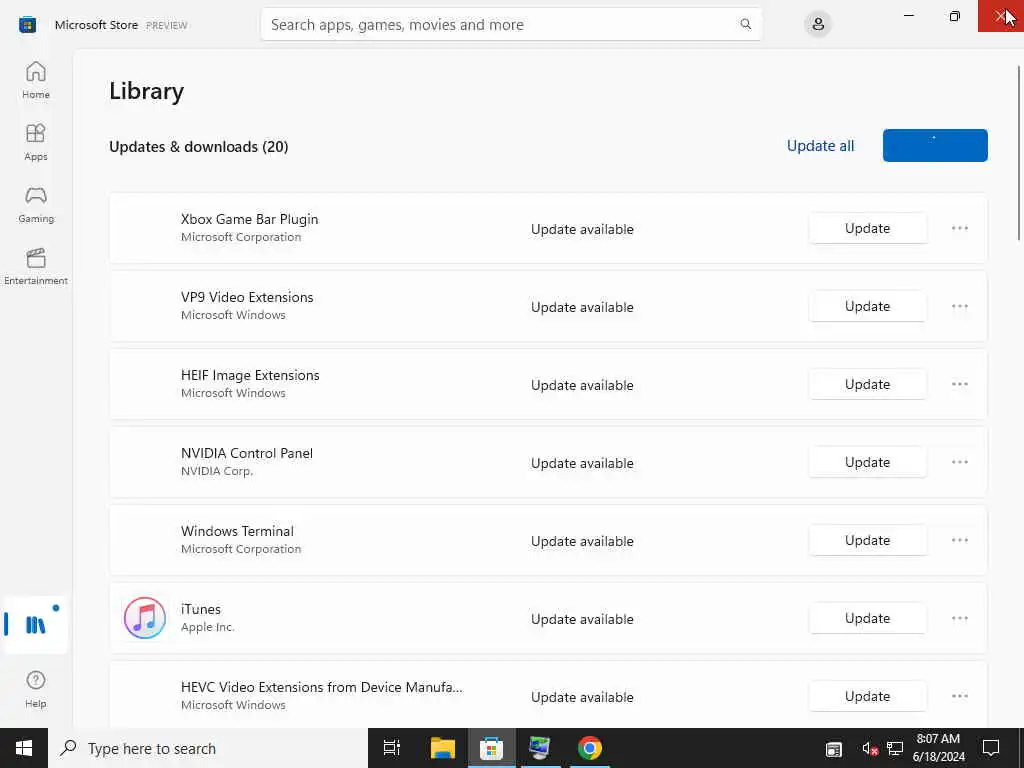Select the Windows Terminal title
The image size is (1024, 768).
(x=237, y=531)
